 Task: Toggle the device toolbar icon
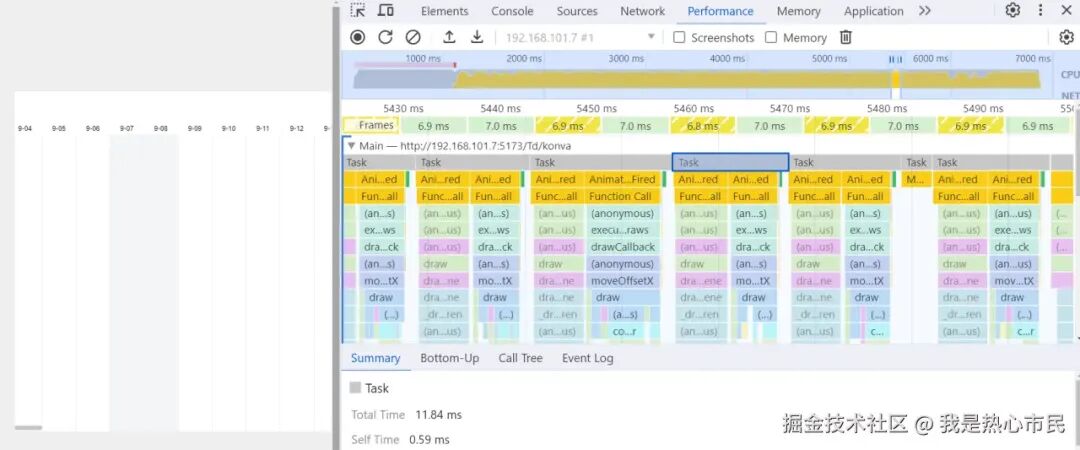[x=386, y=10]
